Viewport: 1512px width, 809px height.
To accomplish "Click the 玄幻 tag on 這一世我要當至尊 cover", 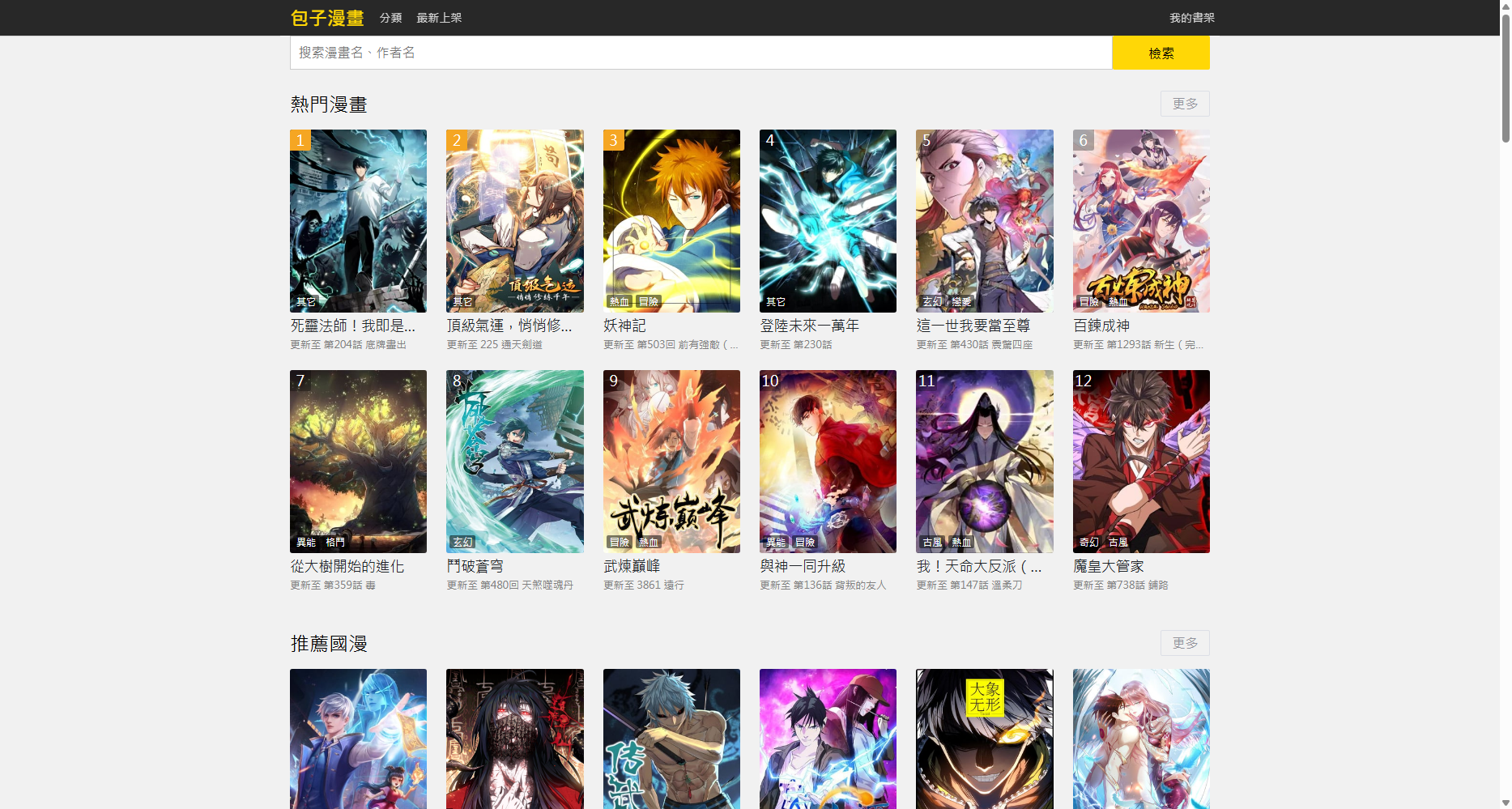I will 932,301.
